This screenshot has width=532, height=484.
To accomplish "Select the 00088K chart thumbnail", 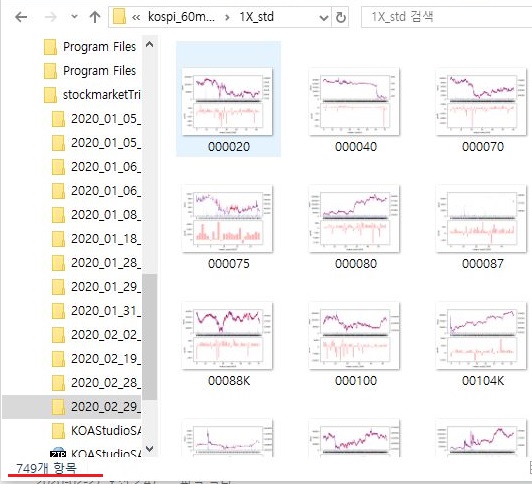I will (x=227, y=335).
